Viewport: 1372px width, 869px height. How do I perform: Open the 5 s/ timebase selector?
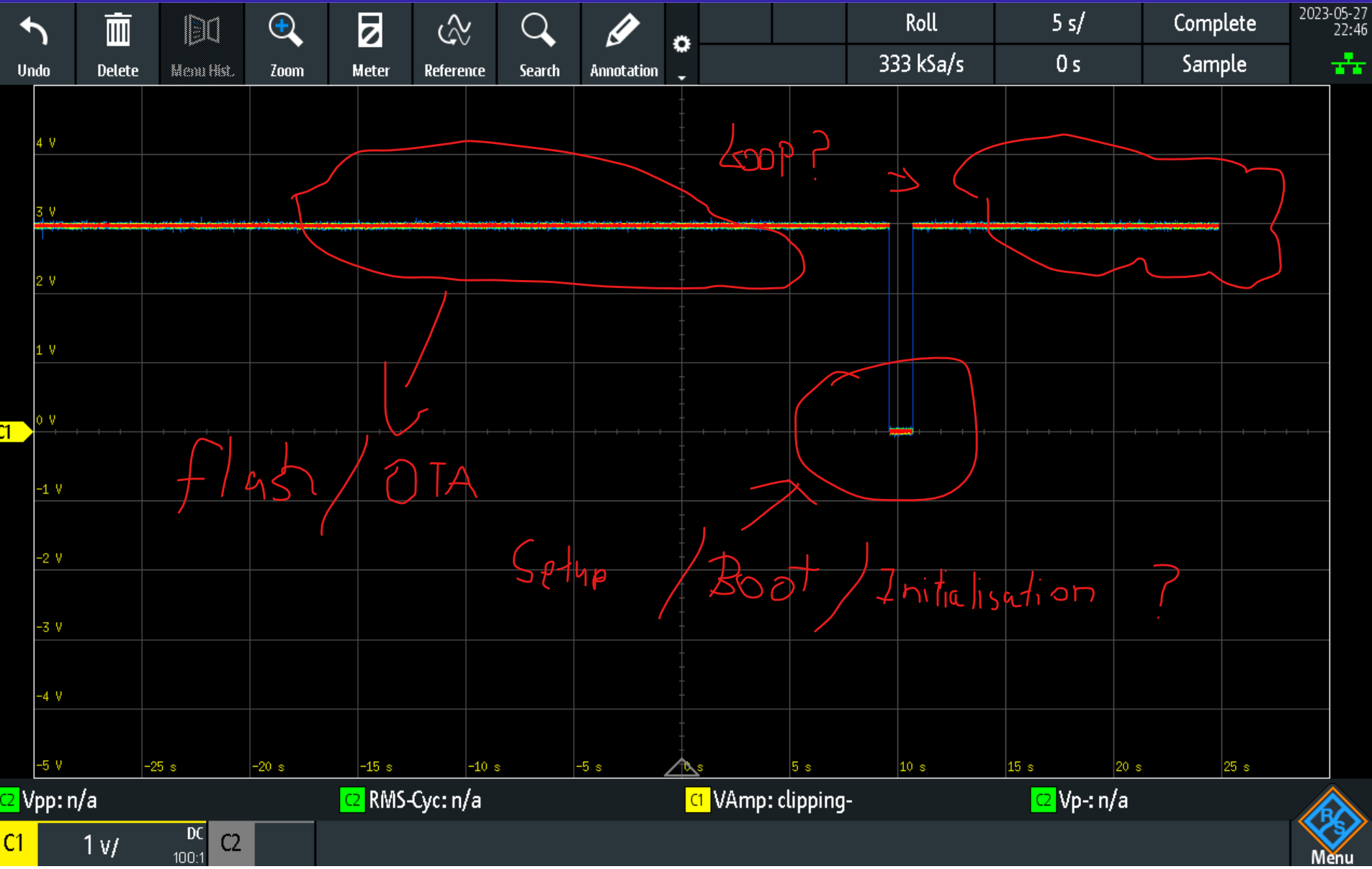point(1067,23)
